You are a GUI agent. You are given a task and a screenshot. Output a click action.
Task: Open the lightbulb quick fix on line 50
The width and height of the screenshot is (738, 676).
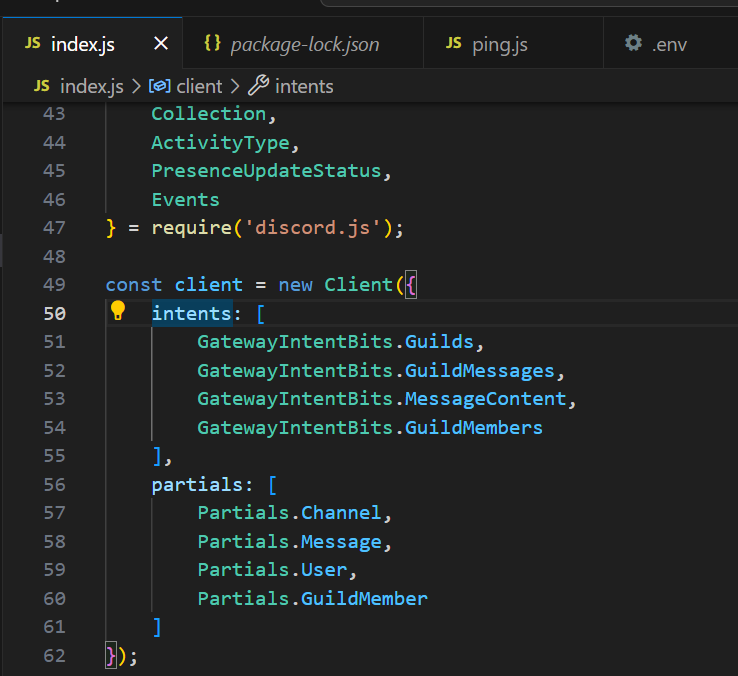pyautogui.click(x=118, y=311)
